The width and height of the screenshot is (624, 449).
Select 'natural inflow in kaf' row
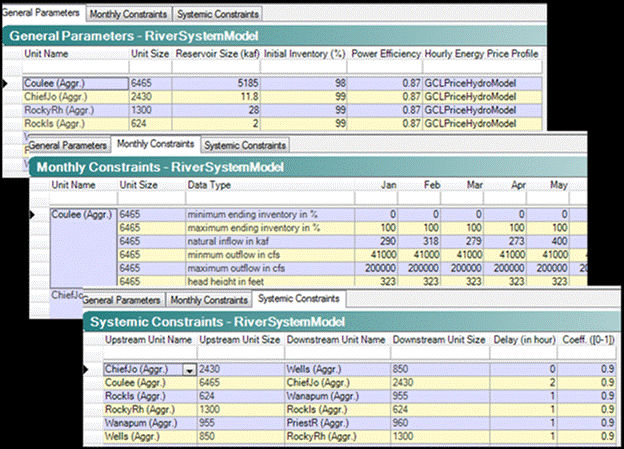[x=352, y=241]
